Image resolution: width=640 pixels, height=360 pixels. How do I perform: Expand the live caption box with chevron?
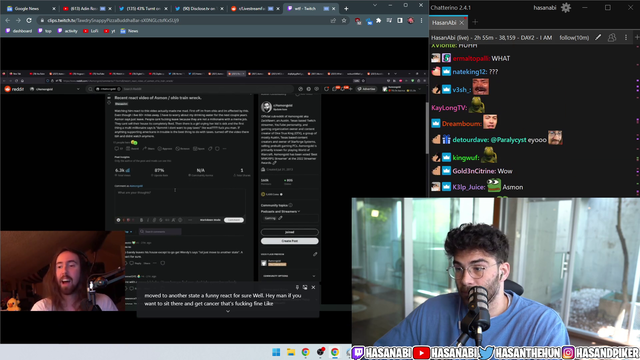tap(228, 311)
